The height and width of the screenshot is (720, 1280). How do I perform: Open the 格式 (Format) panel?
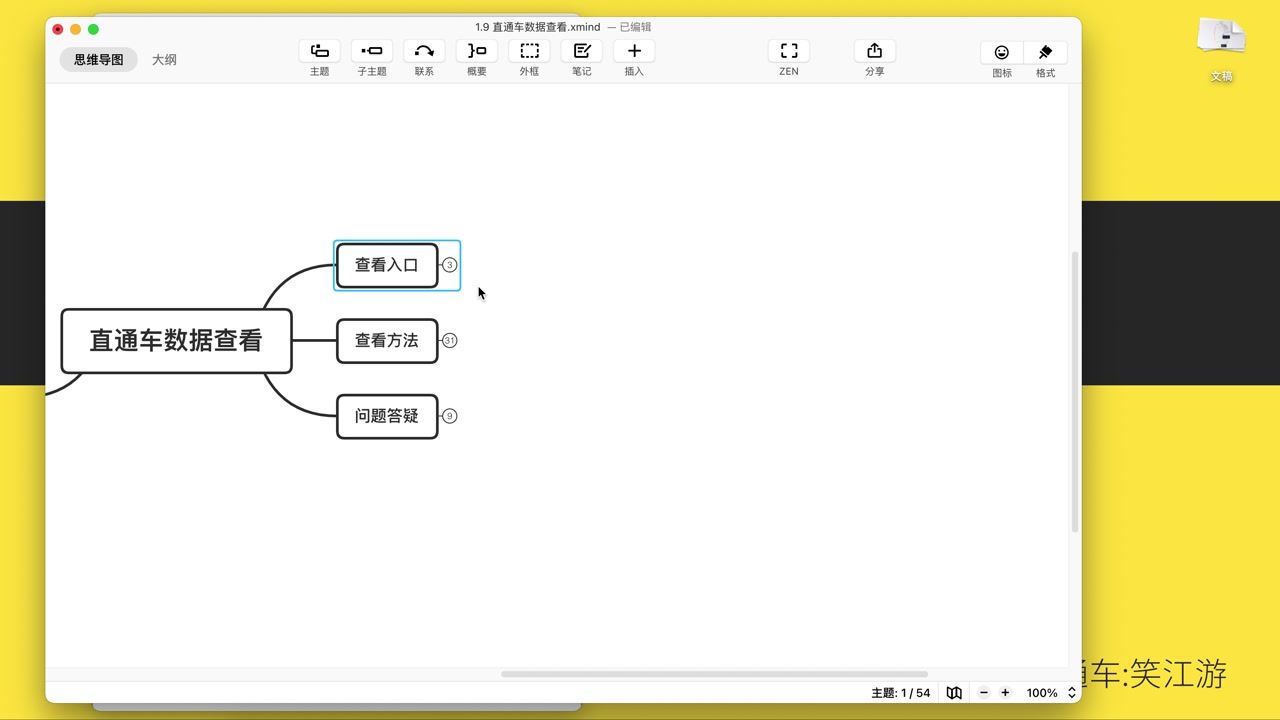1046,52
